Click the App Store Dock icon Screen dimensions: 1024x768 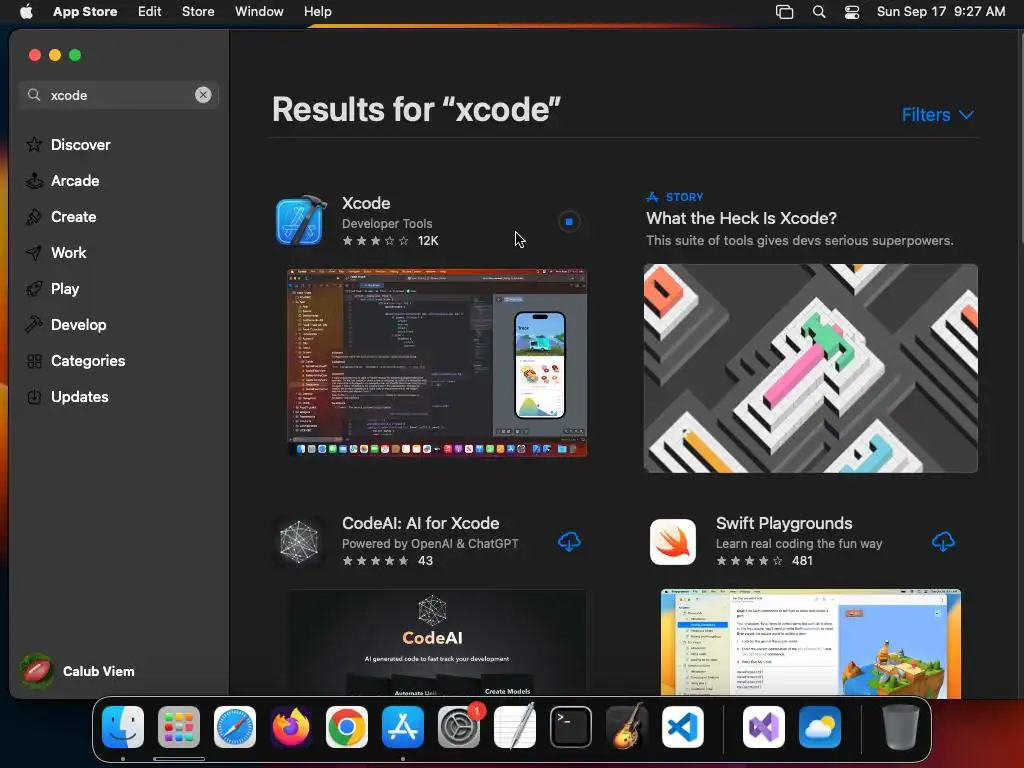tap(403, 727)
